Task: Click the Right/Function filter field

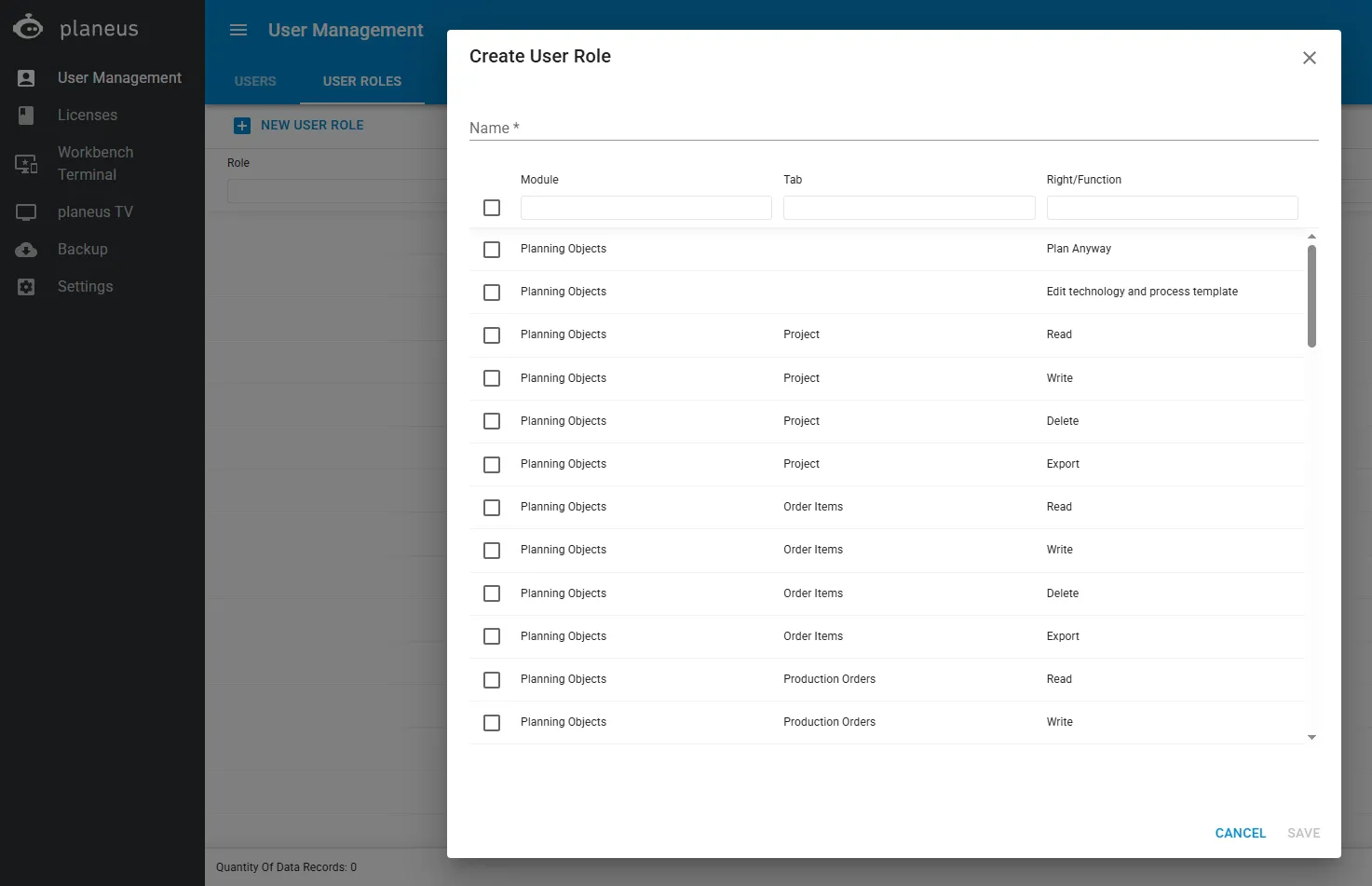Action: tap(1172, 208)
